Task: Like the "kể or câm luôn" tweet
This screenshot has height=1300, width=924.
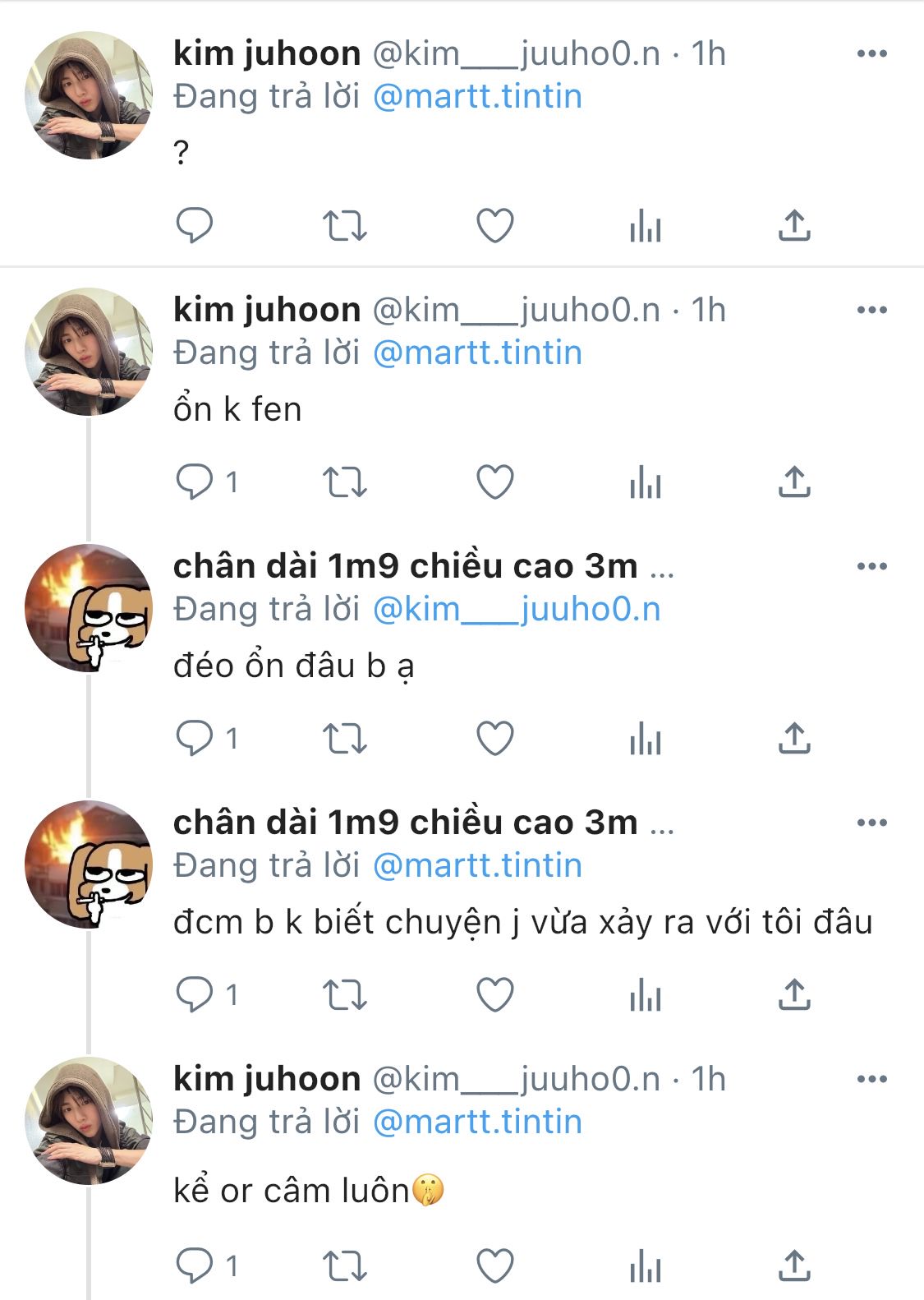Action: click(495, 1265)
